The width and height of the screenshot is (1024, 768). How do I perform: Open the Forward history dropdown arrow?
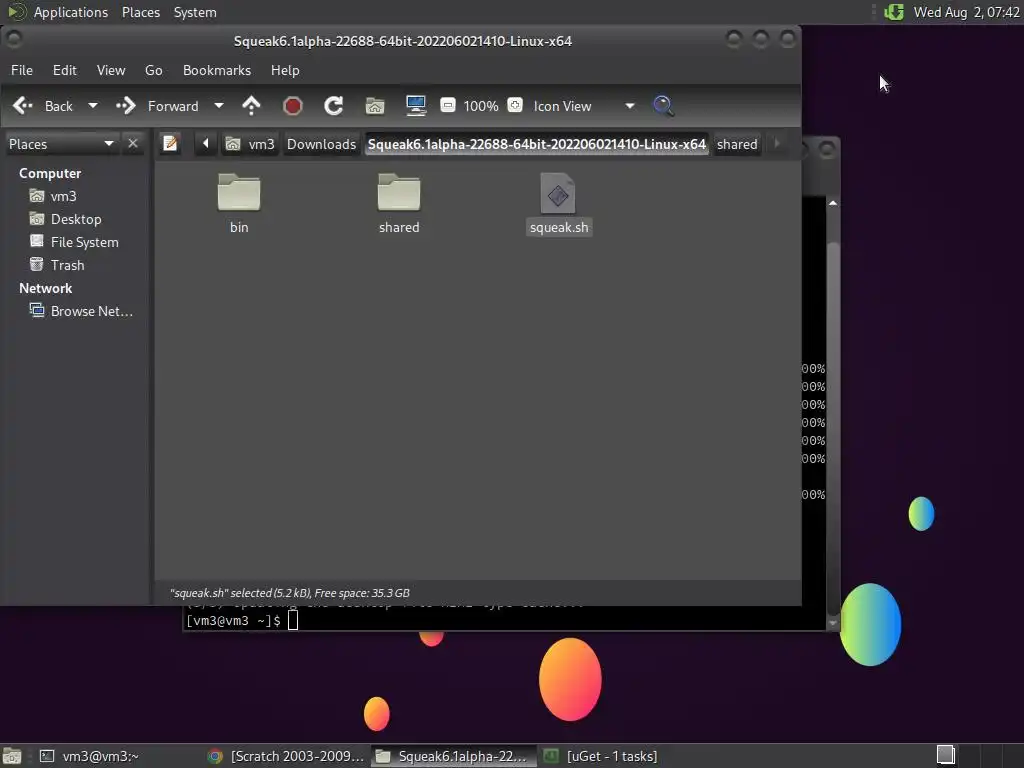219,106
